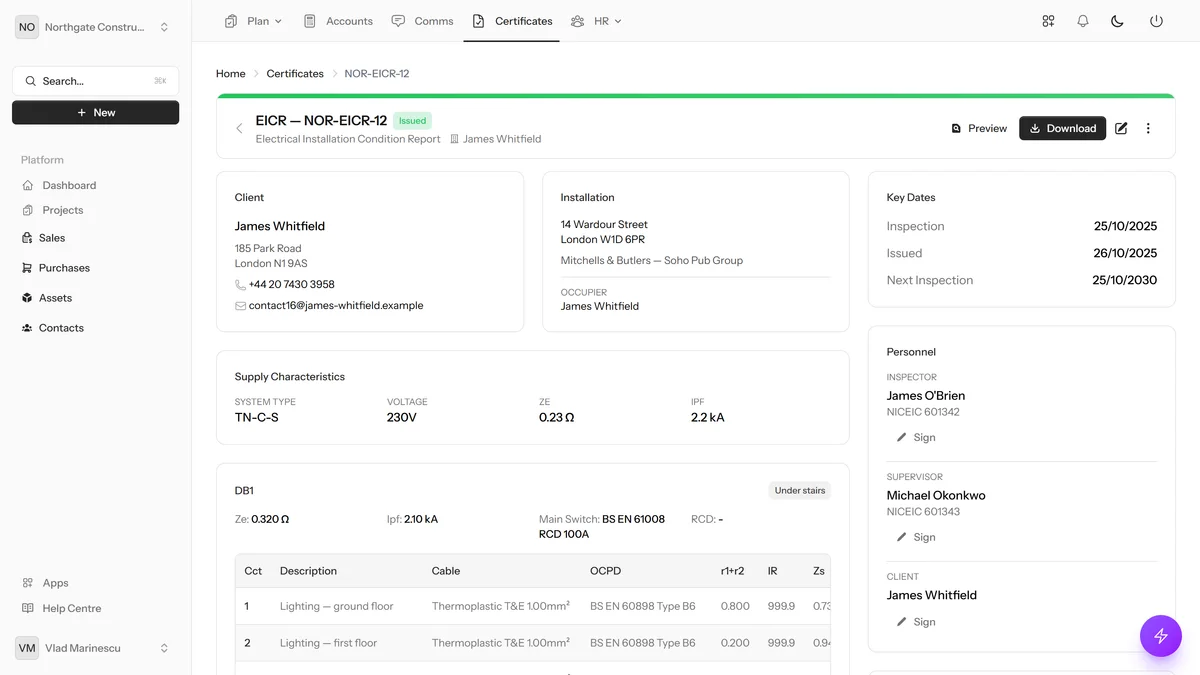Sign as inspector James O'Brien
1200x675 pixels.
[x=915, y=437]
